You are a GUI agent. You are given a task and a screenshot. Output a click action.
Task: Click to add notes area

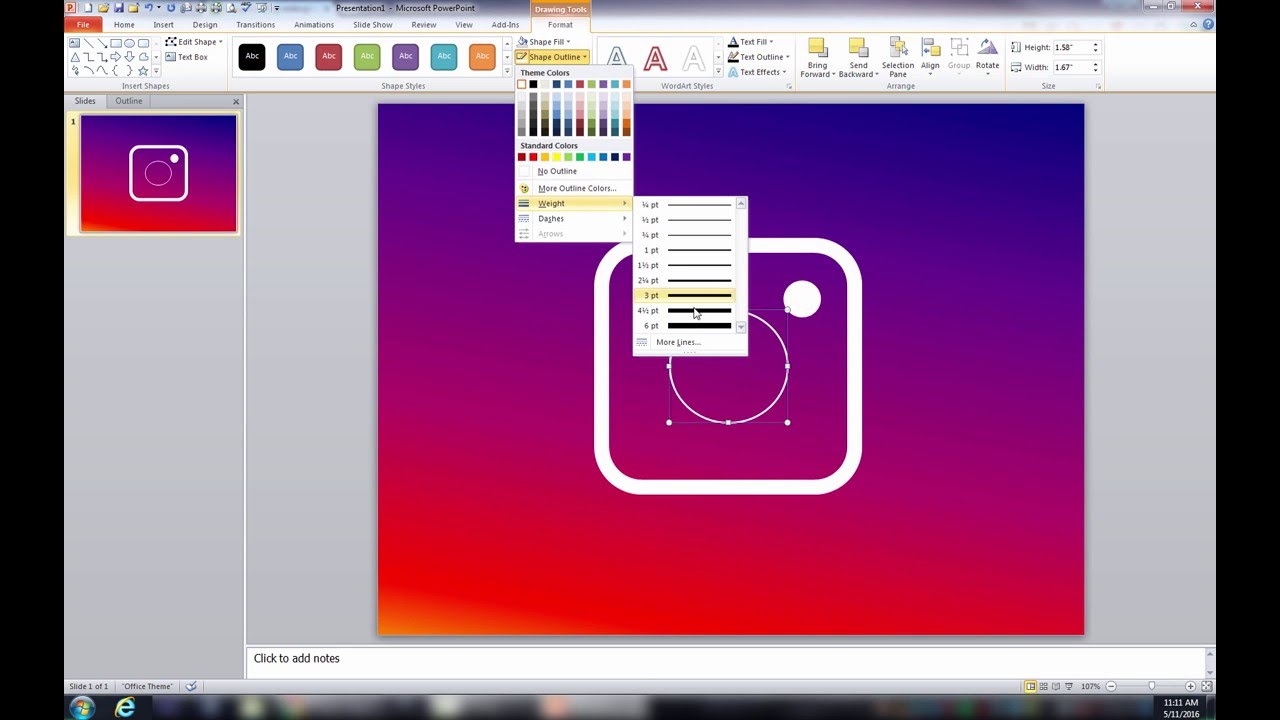(728, 659)
